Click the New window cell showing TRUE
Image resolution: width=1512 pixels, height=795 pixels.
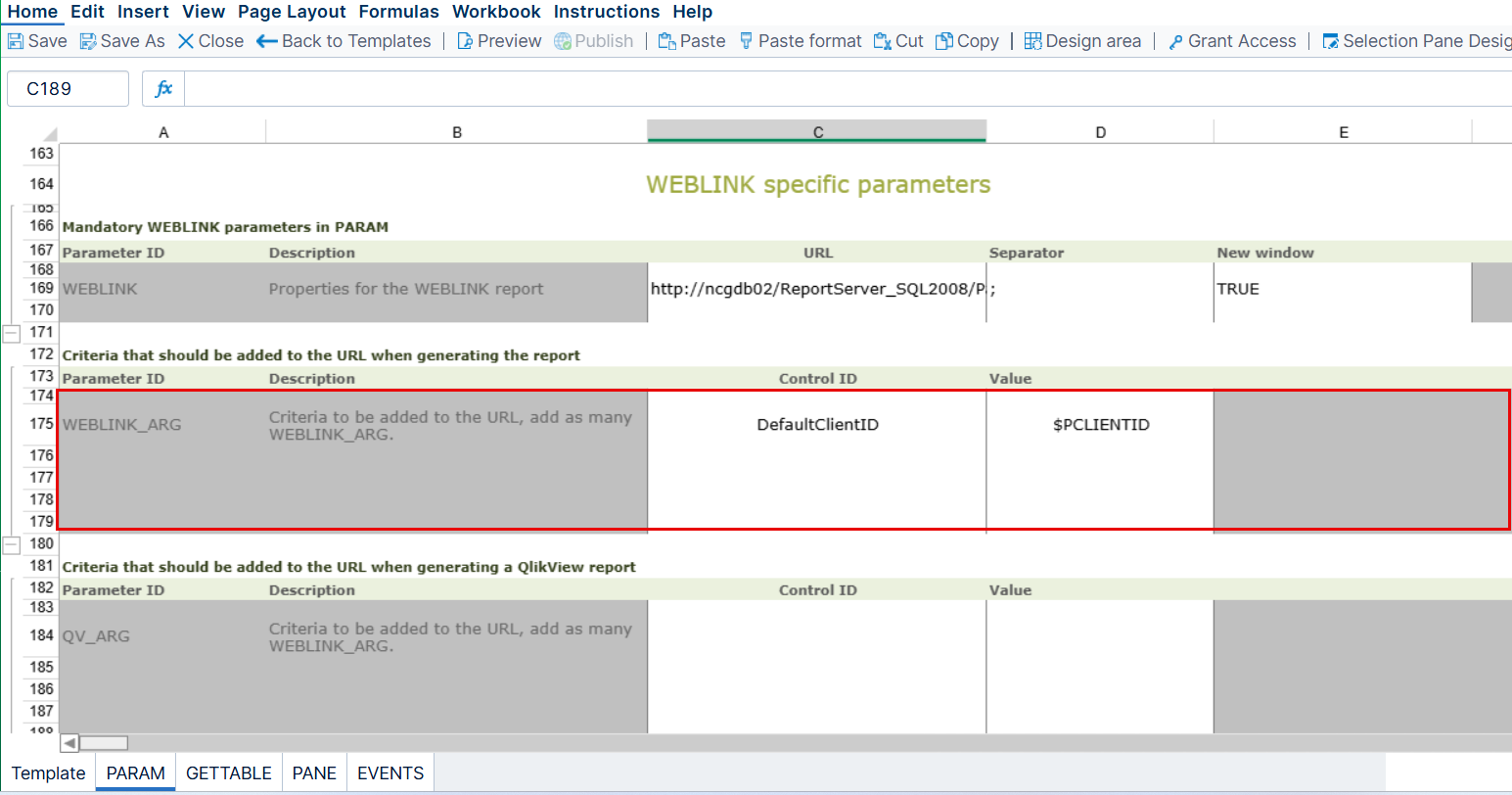click(1343, 289)
